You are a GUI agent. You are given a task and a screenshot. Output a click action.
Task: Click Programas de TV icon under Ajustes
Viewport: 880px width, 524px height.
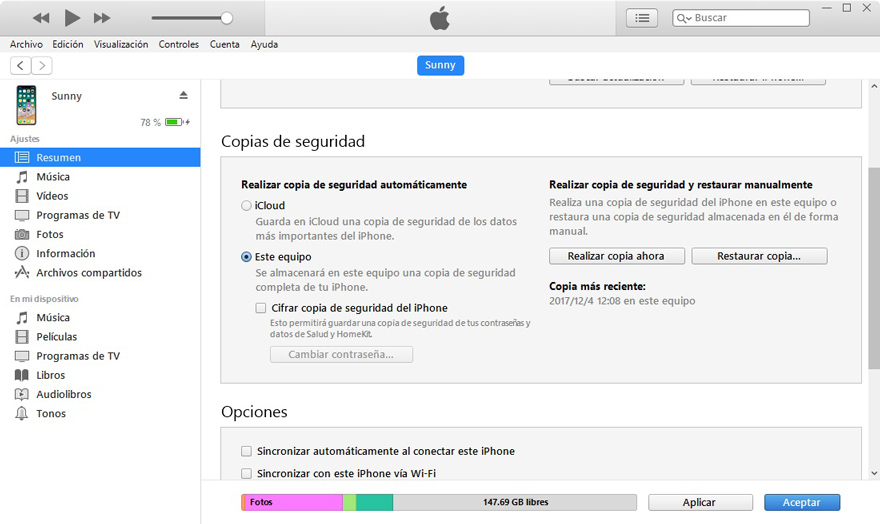pyautogui.click(x=22, y=215)
